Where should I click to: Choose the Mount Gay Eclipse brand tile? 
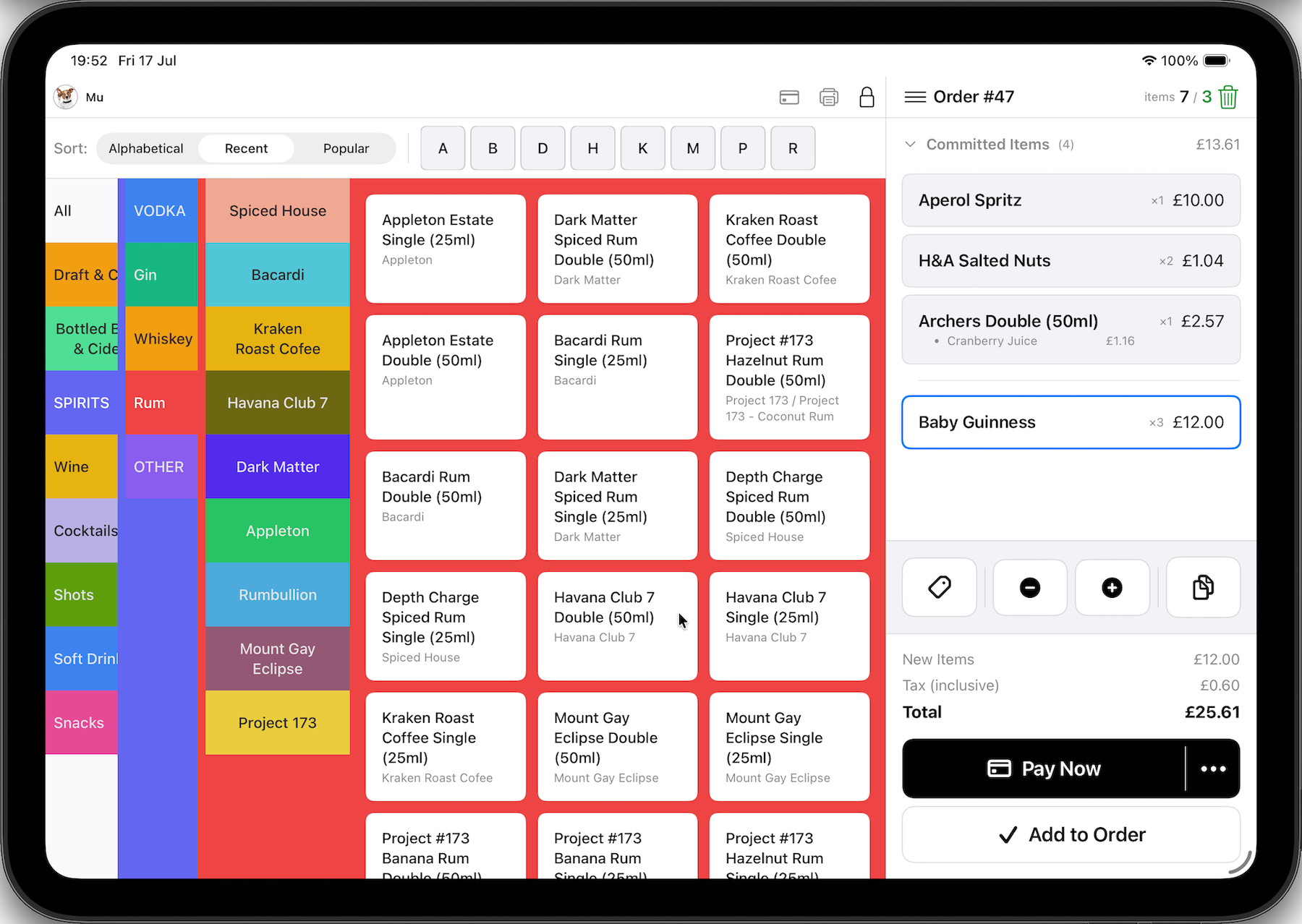tap(278, 659)
